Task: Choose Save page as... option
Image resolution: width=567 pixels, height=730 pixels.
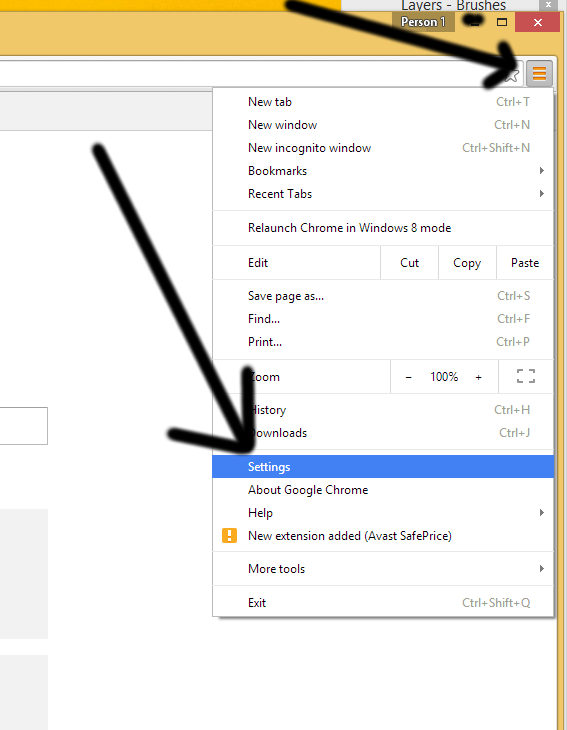Action: (x=383, y=296)
